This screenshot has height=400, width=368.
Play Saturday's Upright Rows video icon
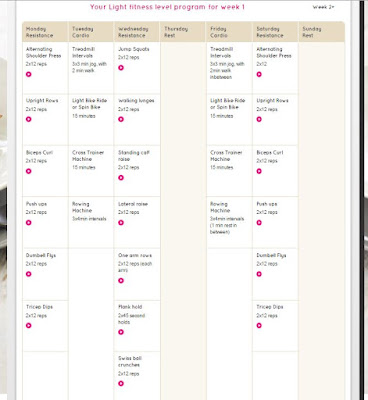coord(259,119)
